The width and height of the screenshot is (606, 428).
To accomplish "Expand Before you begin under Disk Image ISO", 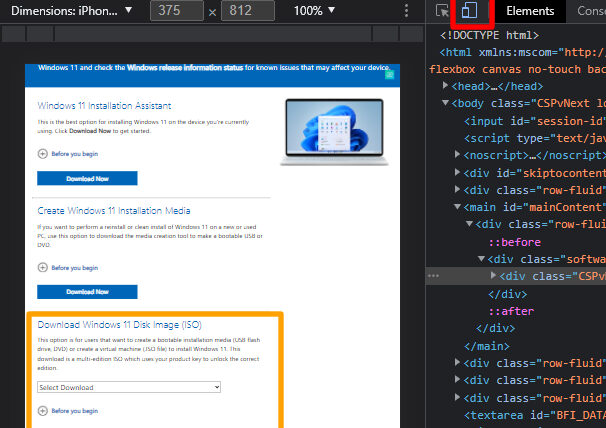I will [x=68, y=411].
